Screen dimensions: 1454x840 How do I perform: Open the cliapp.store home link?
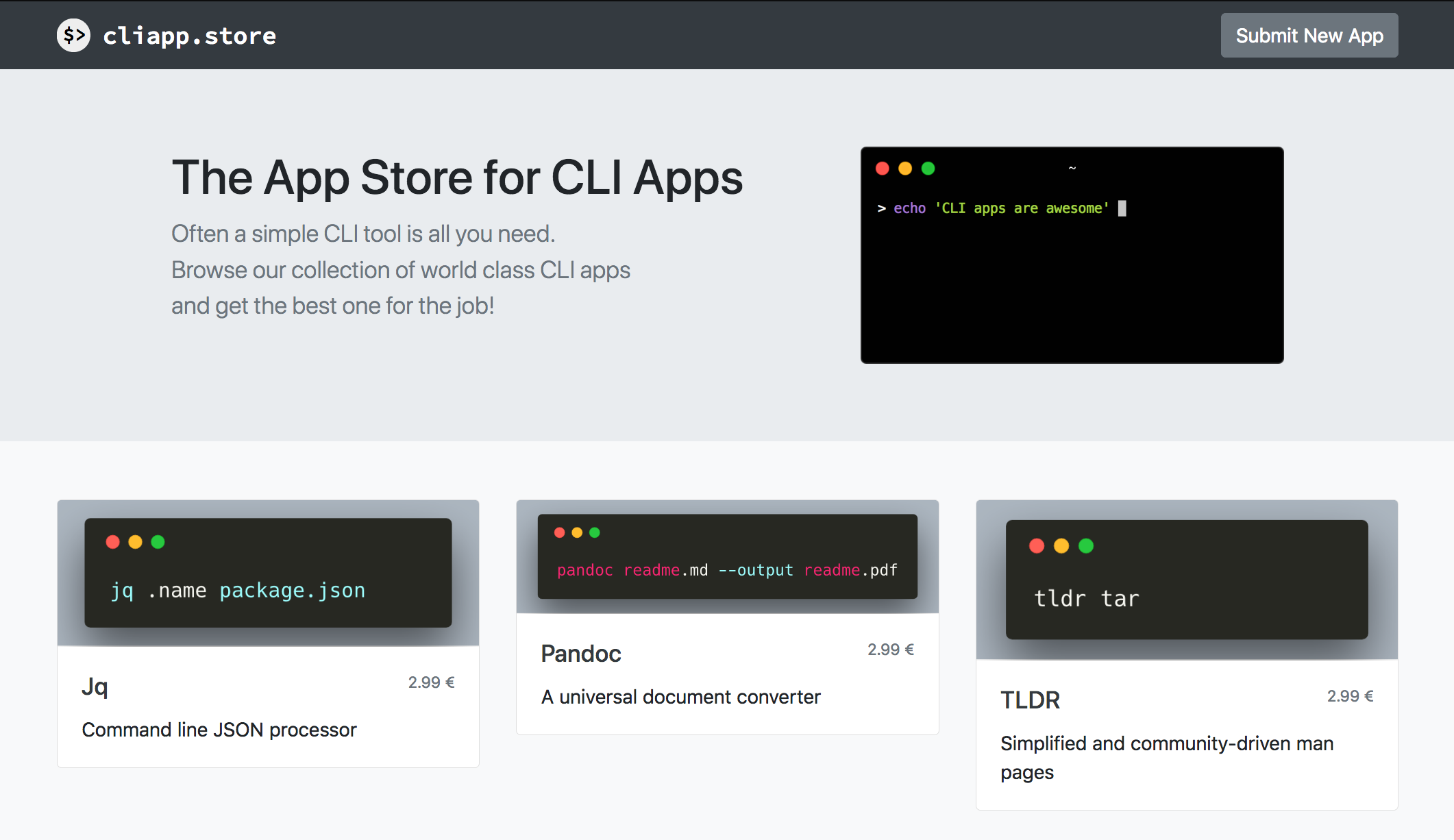coord(167,35)
